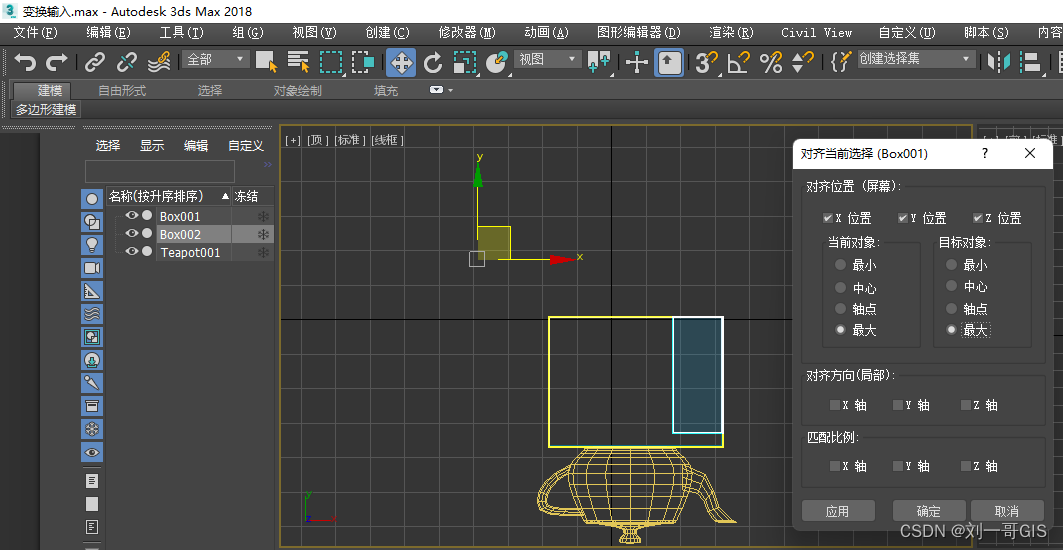Toggle Display Space Warps wave icon
This screenshot has width=1063, height=550.
coord(92,313)
